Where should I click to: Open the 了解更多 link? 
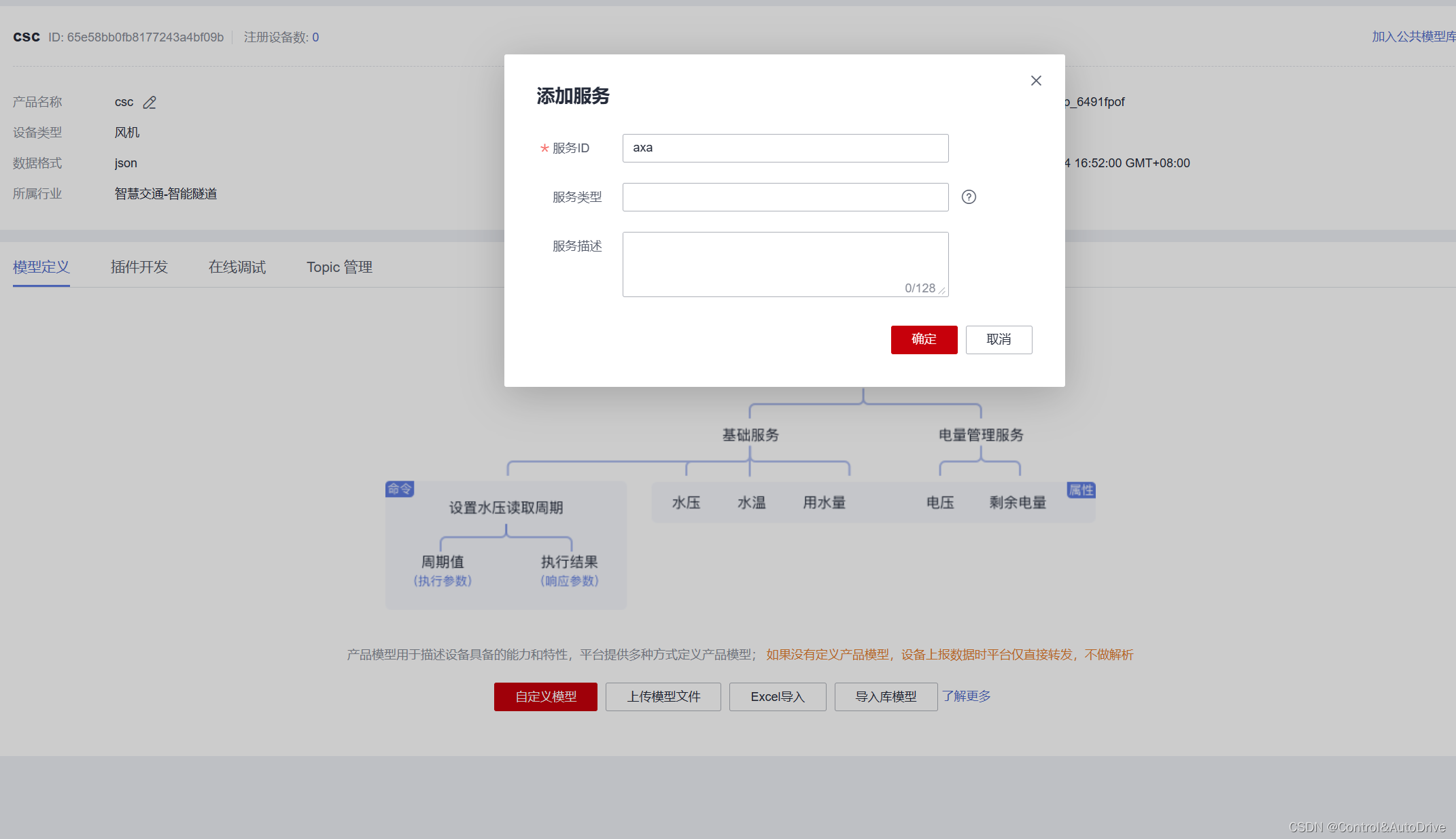(966, 696)
